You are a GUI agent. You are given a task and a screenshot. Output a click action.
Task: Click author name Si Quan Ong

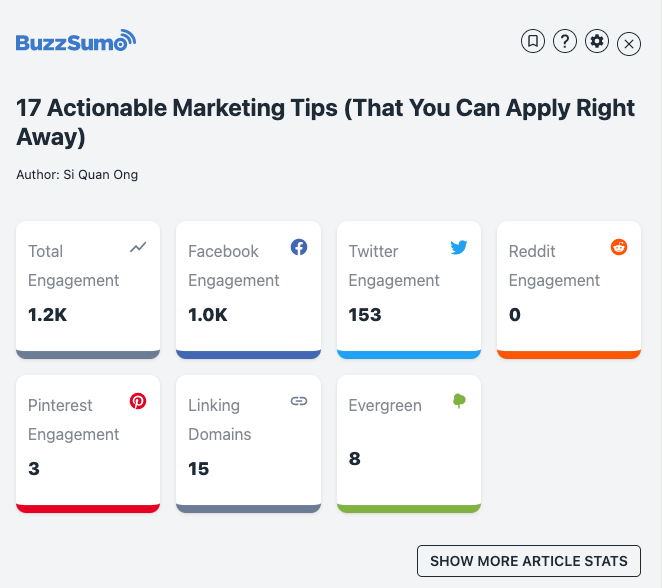[99, 175]
